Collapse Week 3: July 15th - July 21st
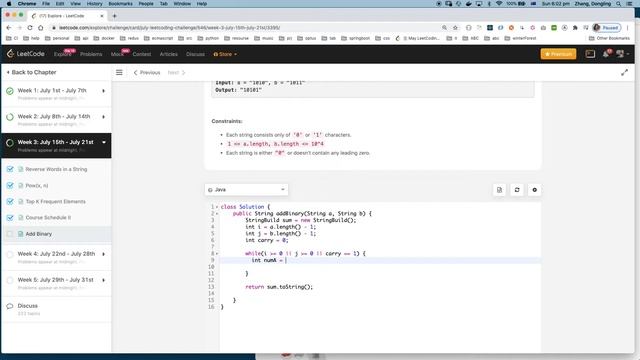The height and width of the screenshot is (360, 640). click(x=104, y=142)
